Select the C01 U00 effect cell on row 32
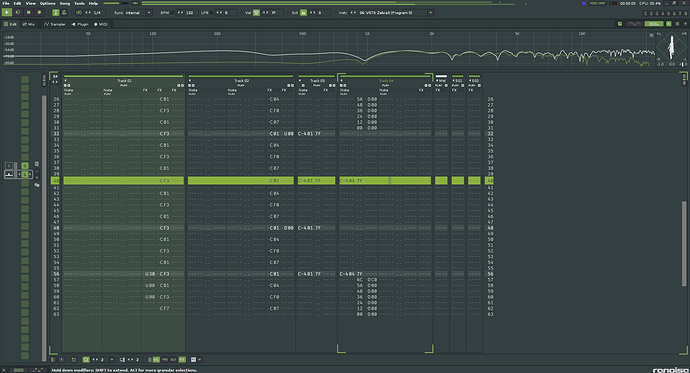 282,134
